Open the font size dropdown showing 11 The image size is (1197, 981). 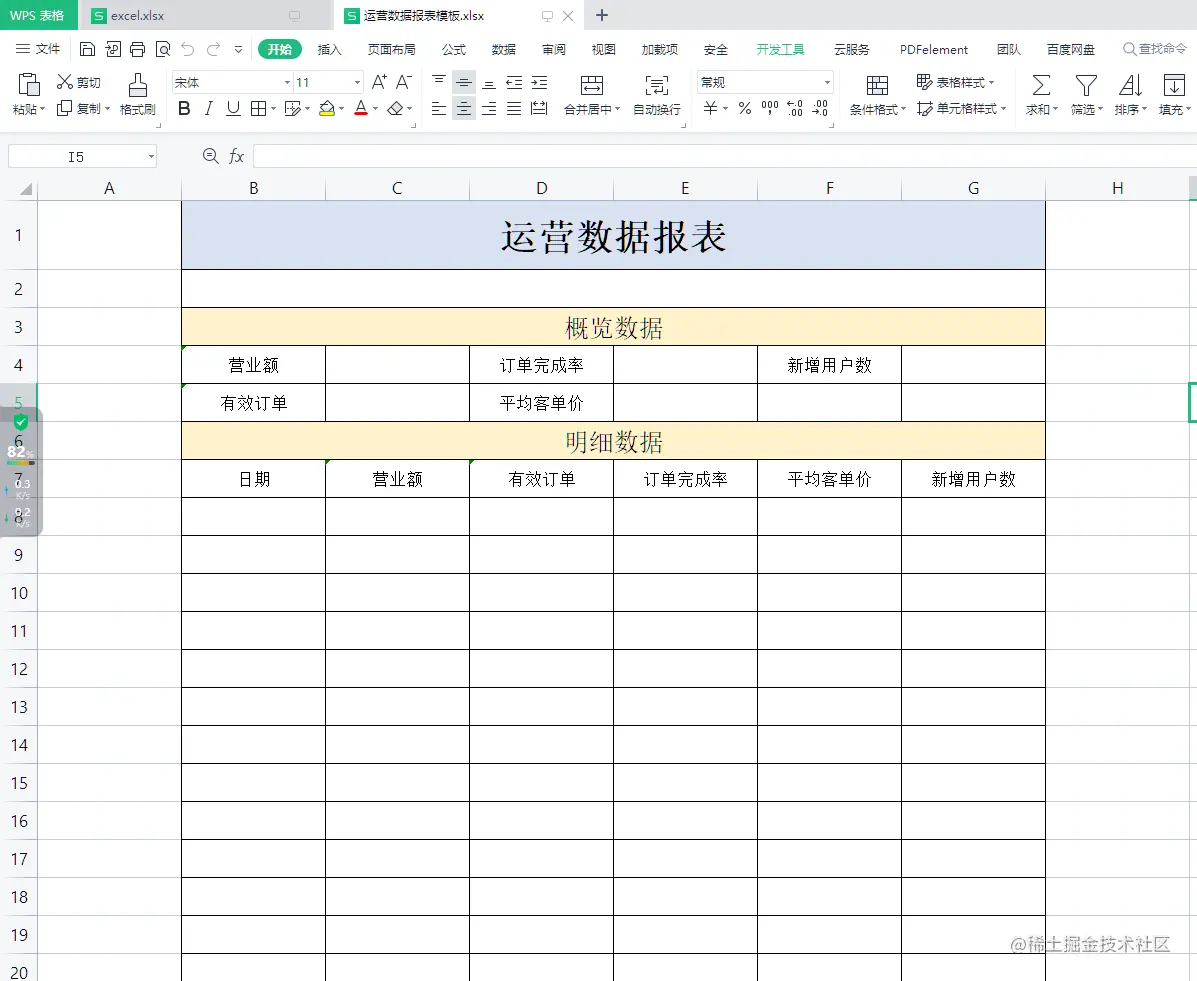pyautogui.click(x=357, y=82)
